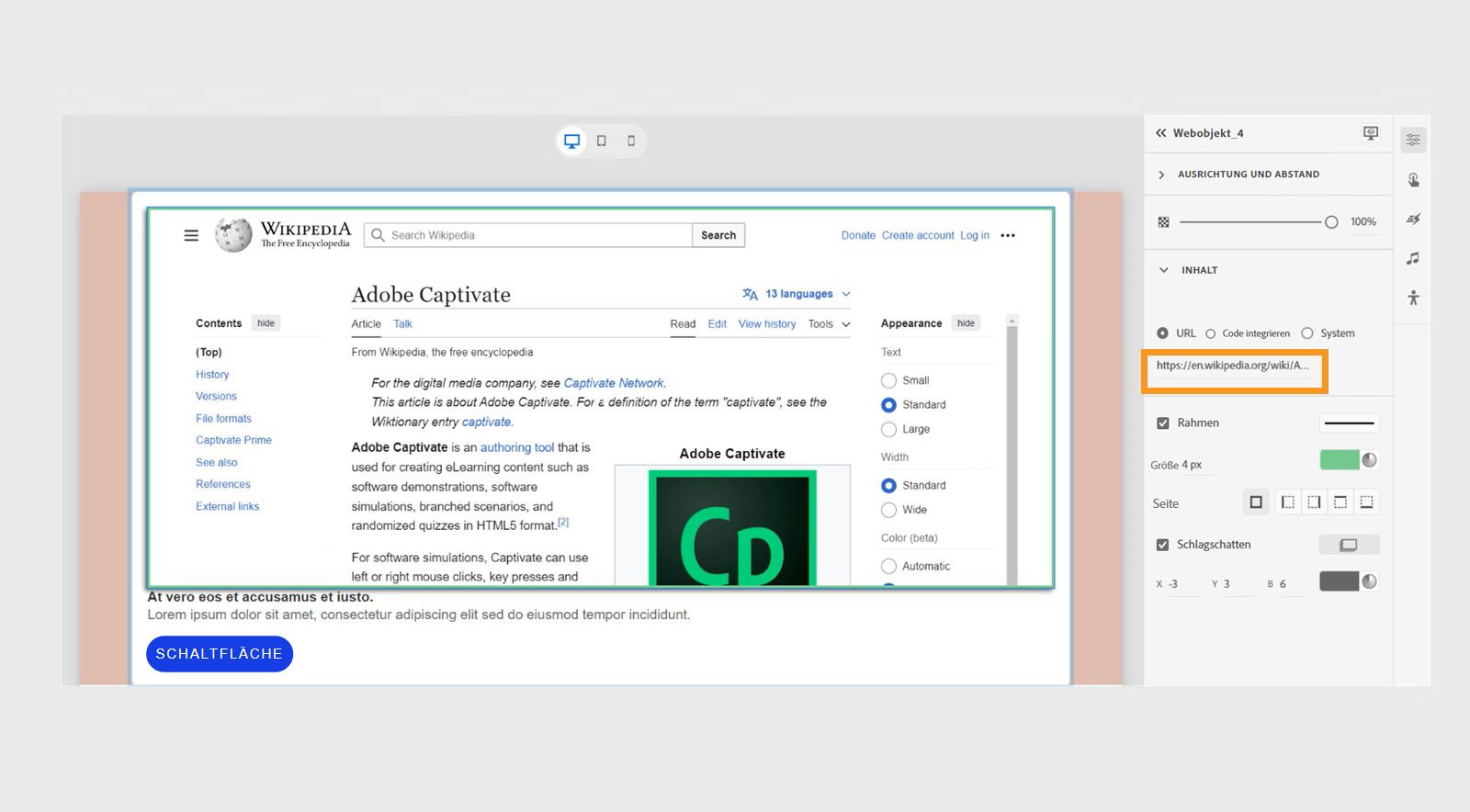Open the visual properties sliders tab
The width and height of the screenshot is (1470, 812).
point(1413,140)
